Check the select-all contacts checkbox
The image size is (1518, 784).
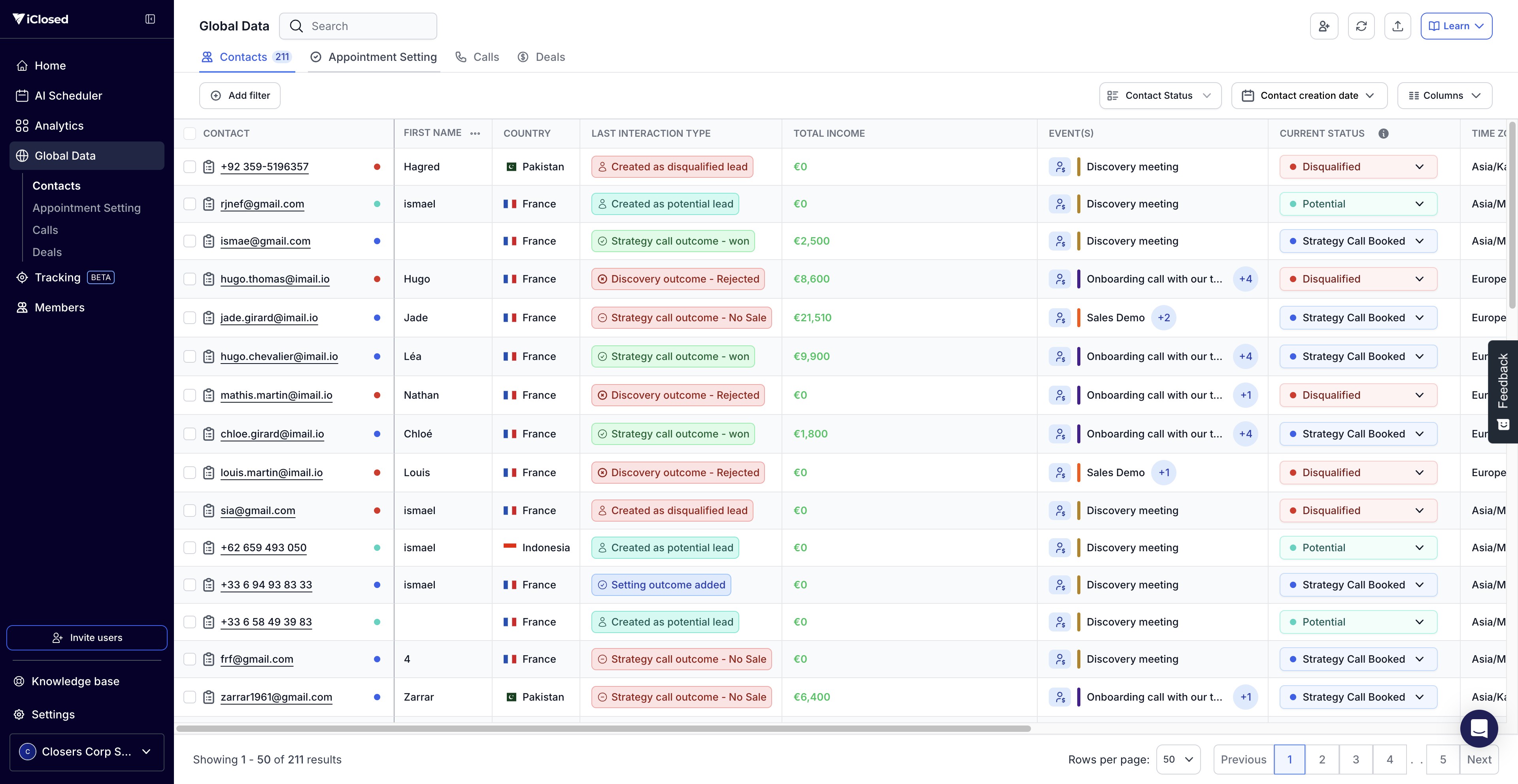pyautogui.click(x=190, y=133)
